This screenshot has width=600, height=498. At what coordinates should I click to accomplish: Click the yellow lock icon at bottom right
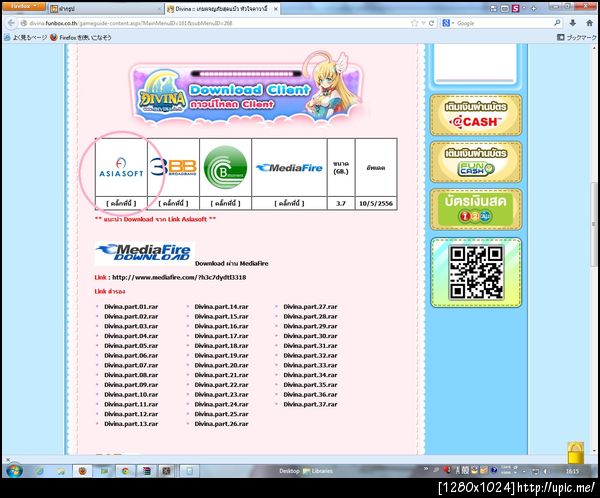(x=576, y=452)
